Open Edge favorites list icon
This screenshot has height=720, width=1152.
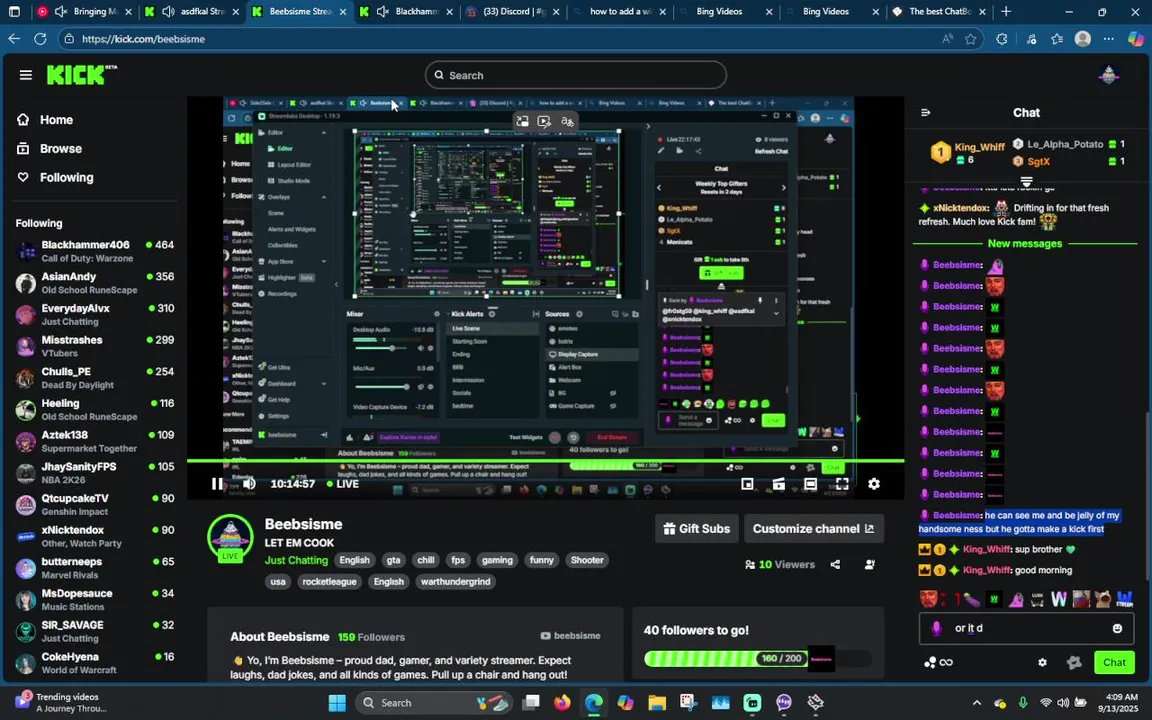(x=1056, y=39)
